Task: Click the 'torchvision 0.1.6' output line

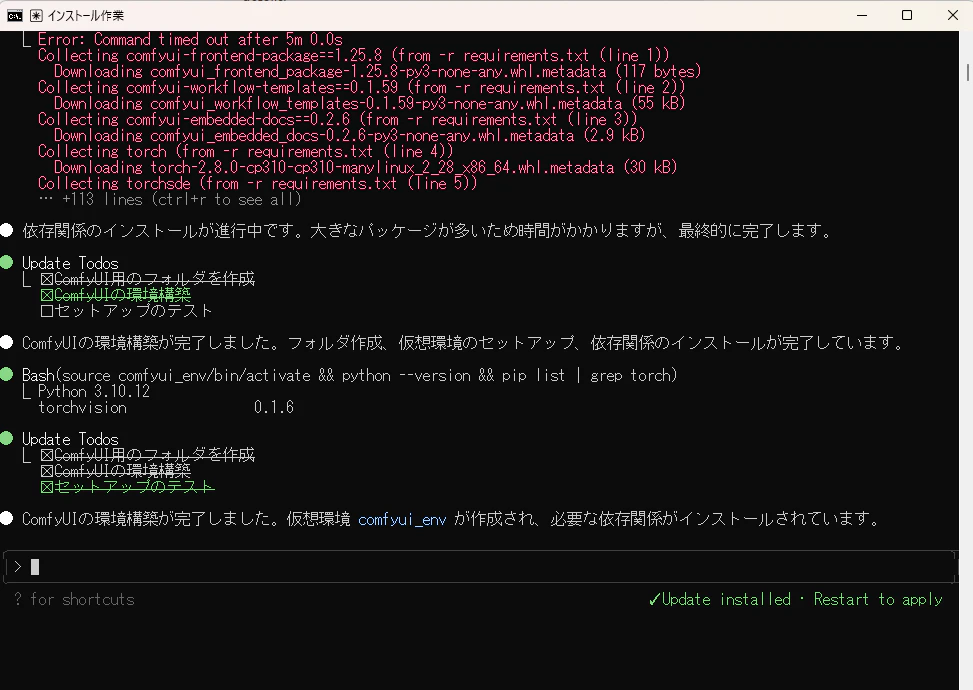Action: click(166, 408)
